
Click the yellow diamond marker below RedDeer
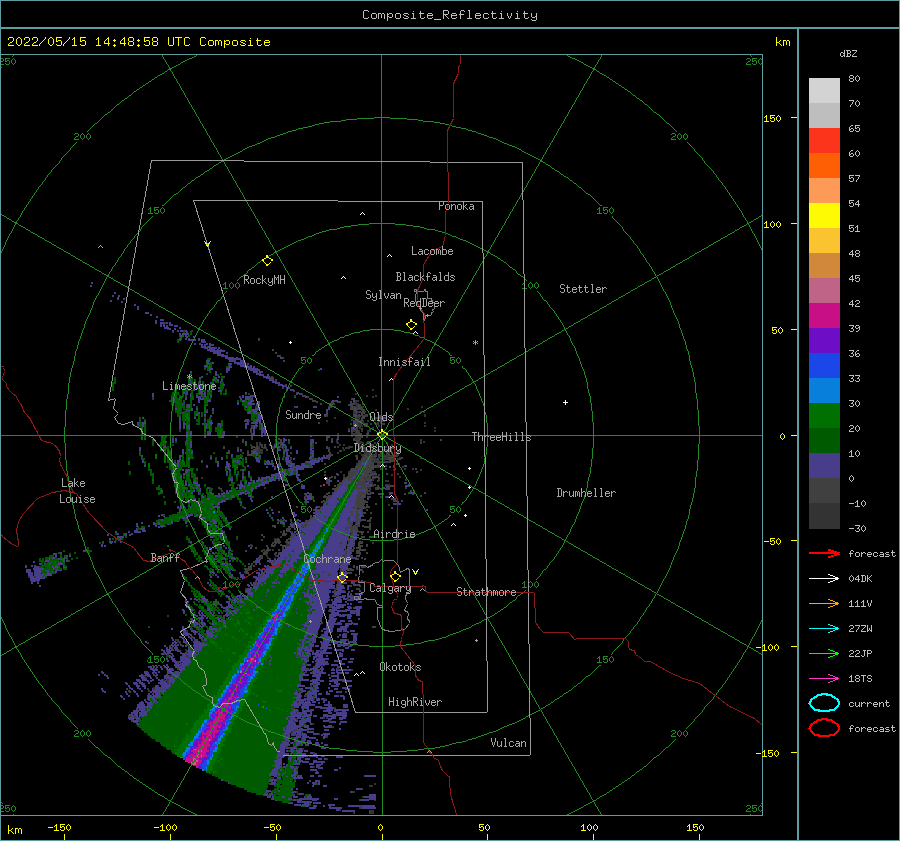[x=412, y=325]
